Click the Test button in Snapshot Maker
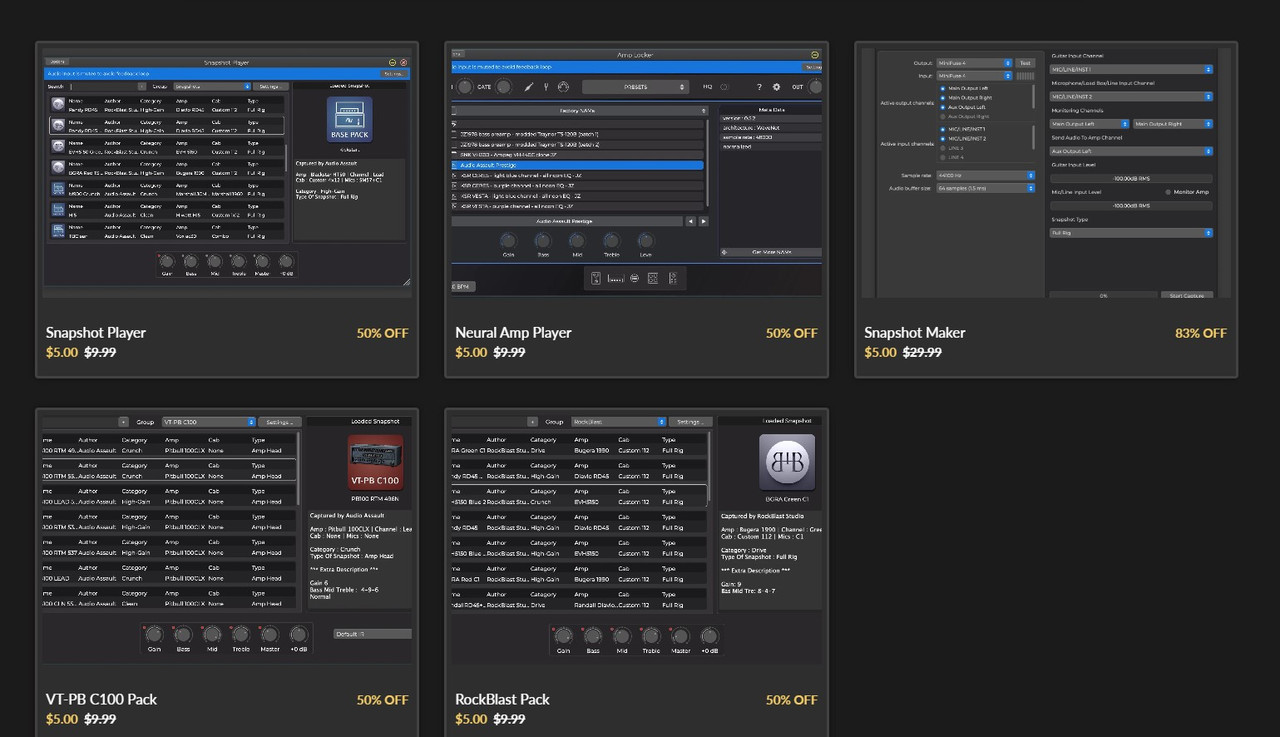 (1024, 62)
